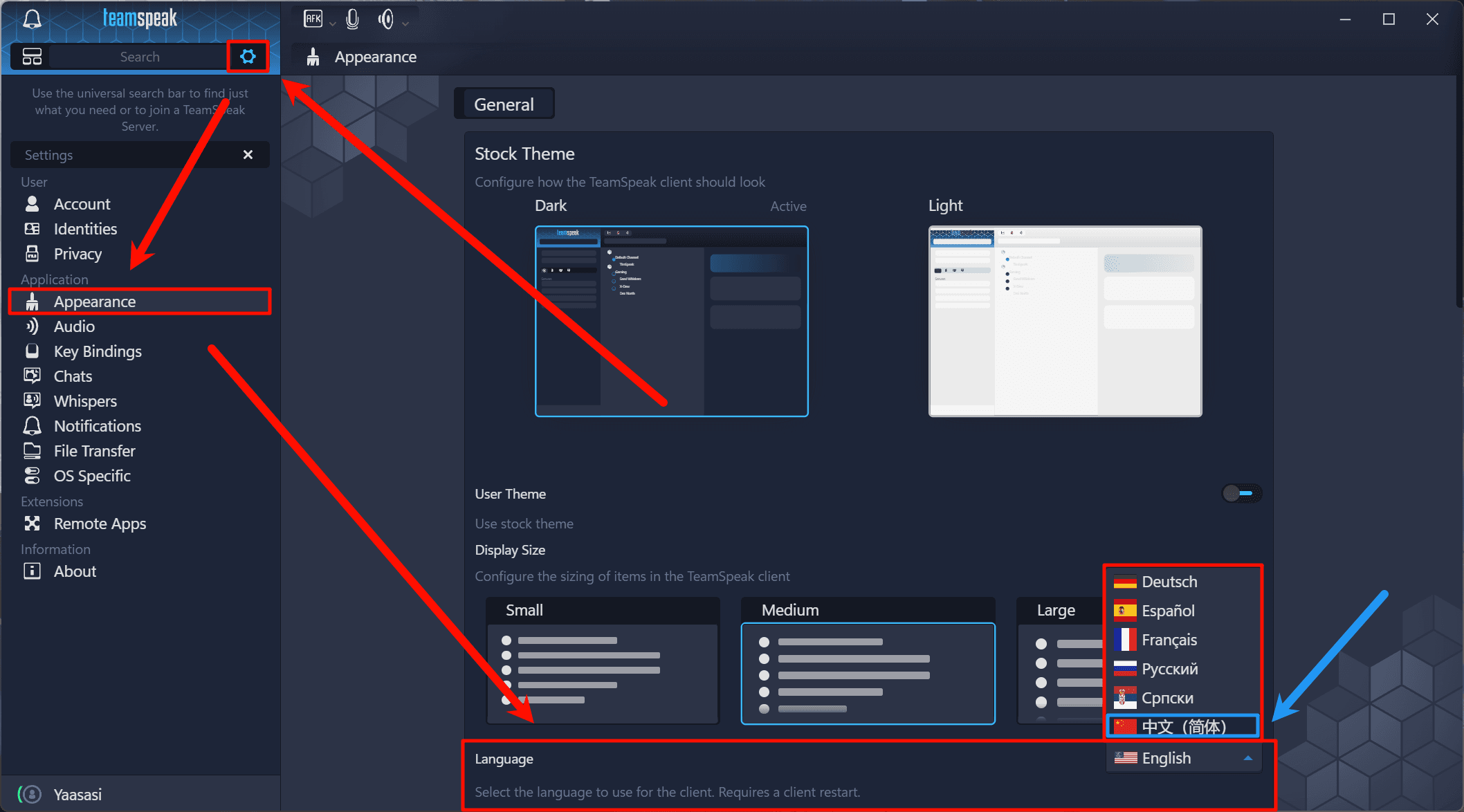The width and height of the screenshot is (1464, 812).
Task: Click the File Transfer folder icon
Action: [32, 451]
